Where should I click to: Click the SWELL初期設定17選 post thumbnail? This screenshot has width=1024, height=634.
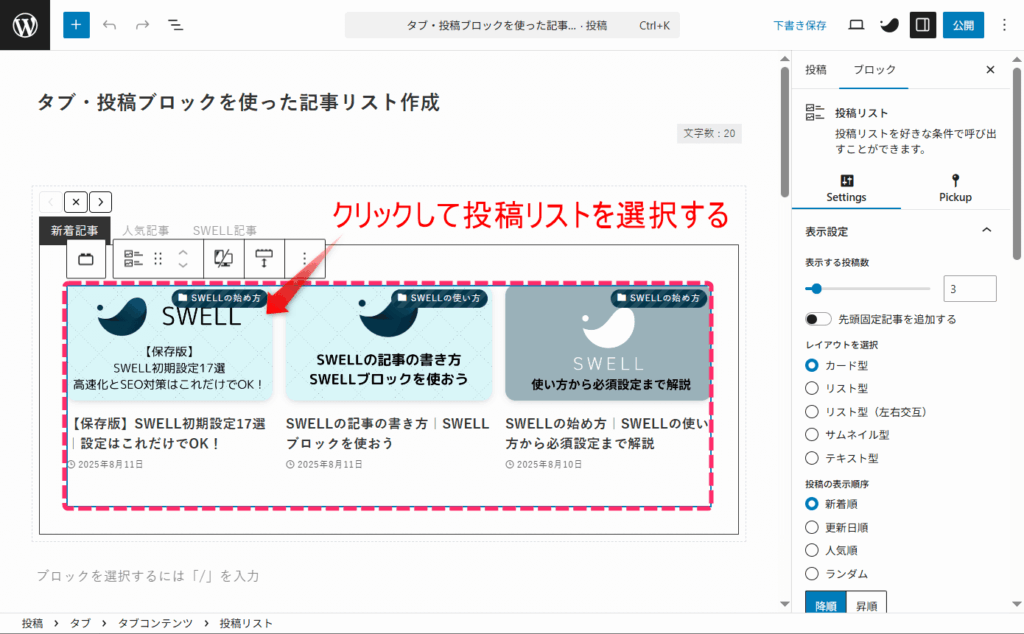pyautogui.click(x=170, y=343)
